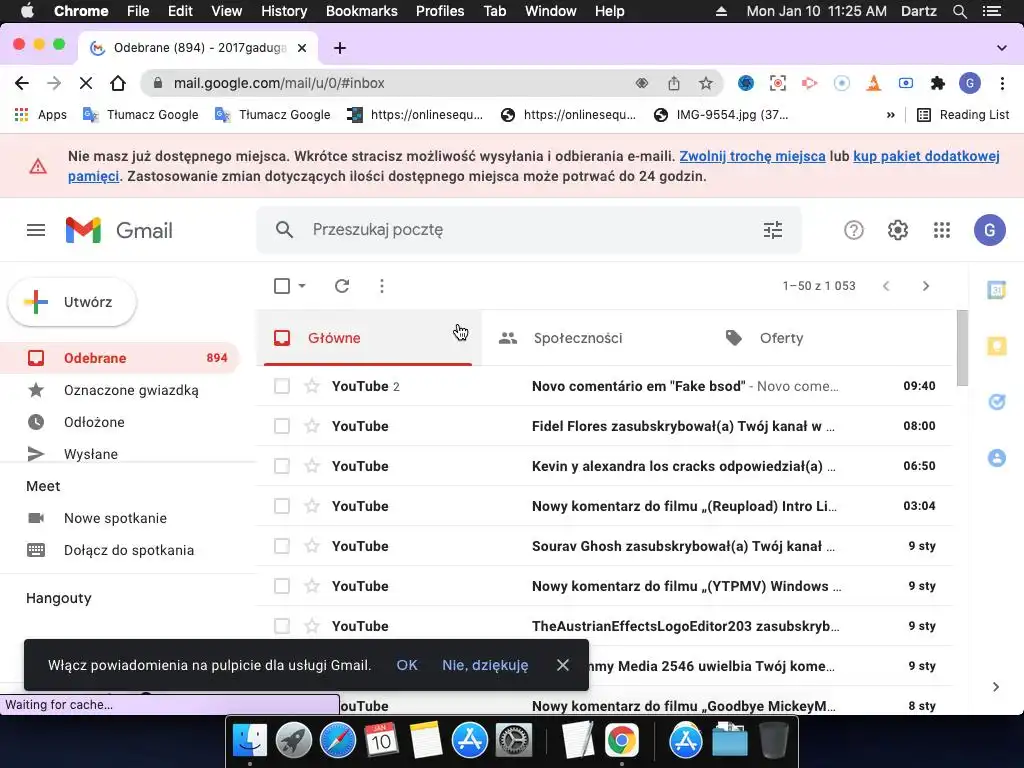
Task: Click the mail list scrollbar
Action: click(x=962, y=347)
